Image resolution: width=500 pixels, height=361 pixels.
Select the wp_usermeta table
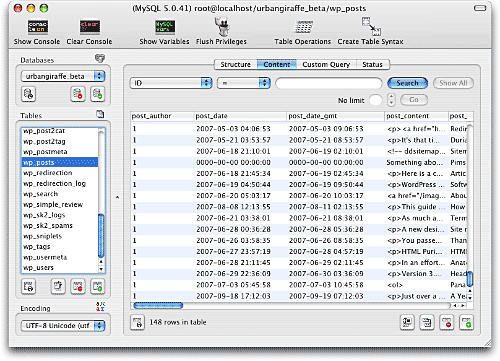(60, 257)
